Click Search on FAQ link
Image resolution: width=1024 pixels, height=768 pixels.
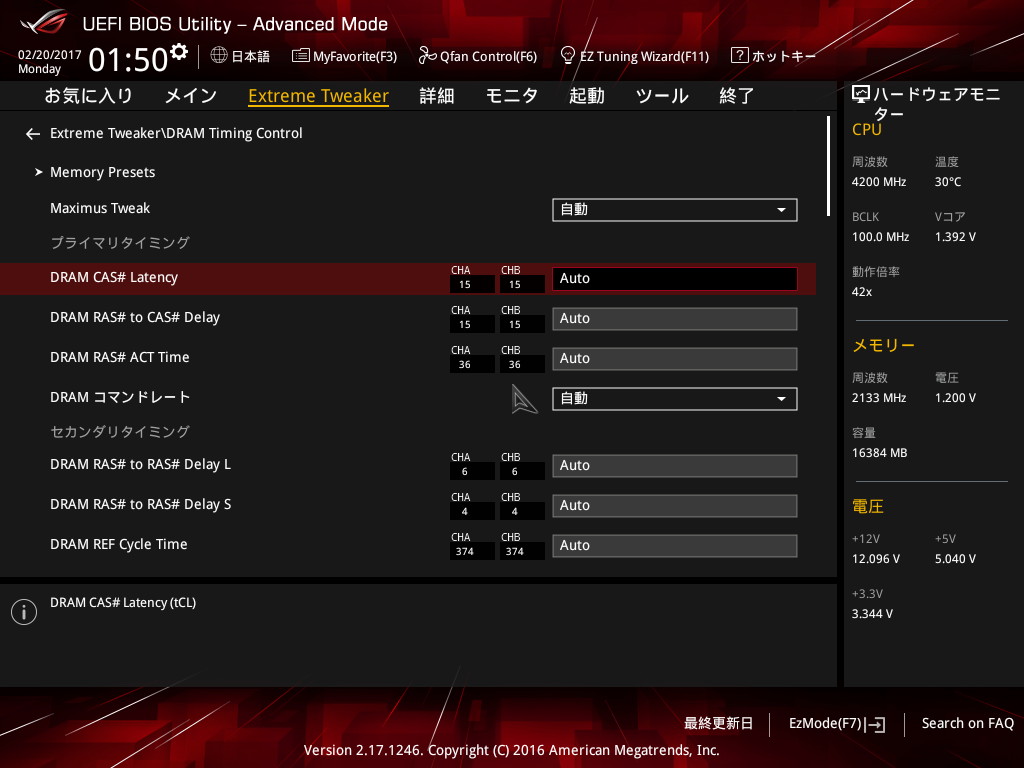click(x=967, y=724)
